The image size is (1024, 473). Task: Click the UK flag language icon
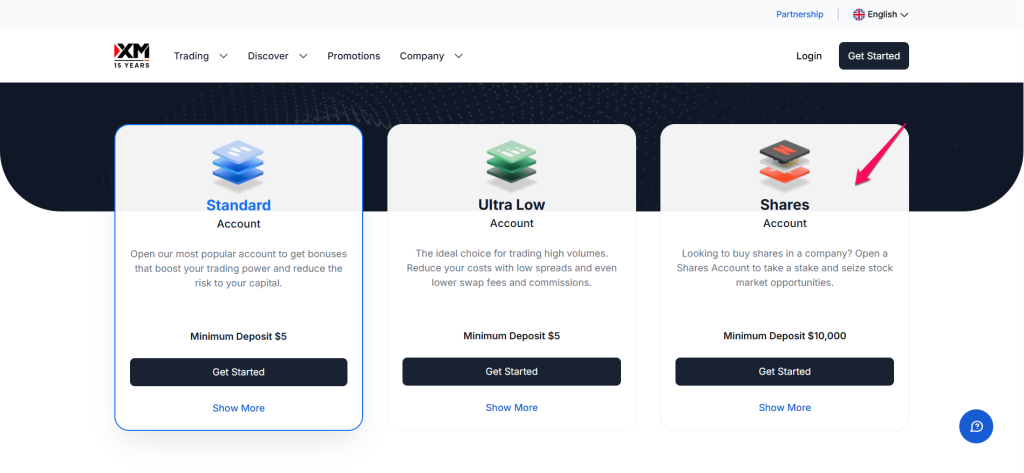pyautogui.click(x=858, y=15)
